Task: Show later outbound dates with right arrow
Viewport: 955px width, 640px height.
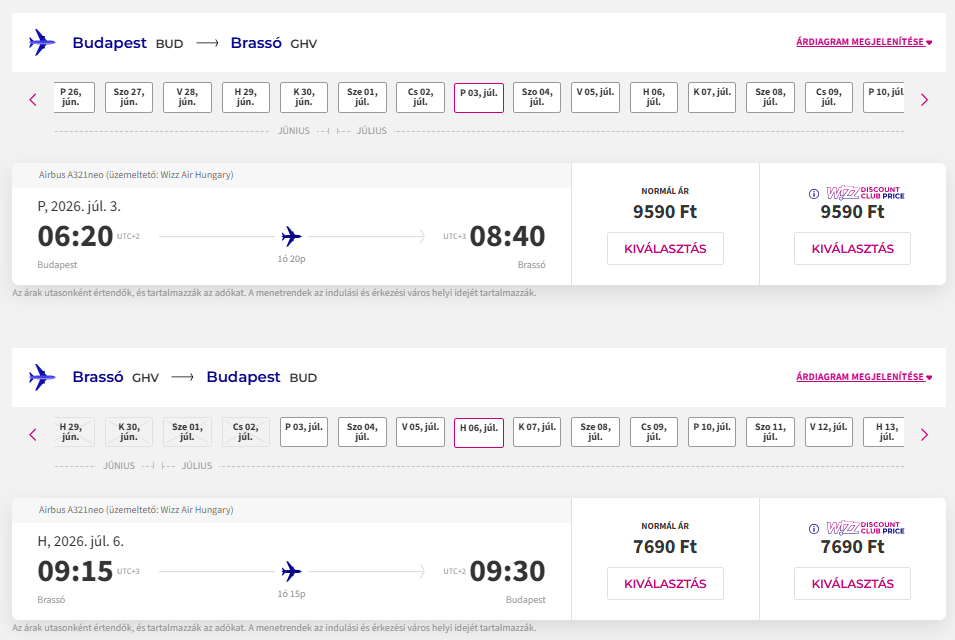Action: pos(924,99)
